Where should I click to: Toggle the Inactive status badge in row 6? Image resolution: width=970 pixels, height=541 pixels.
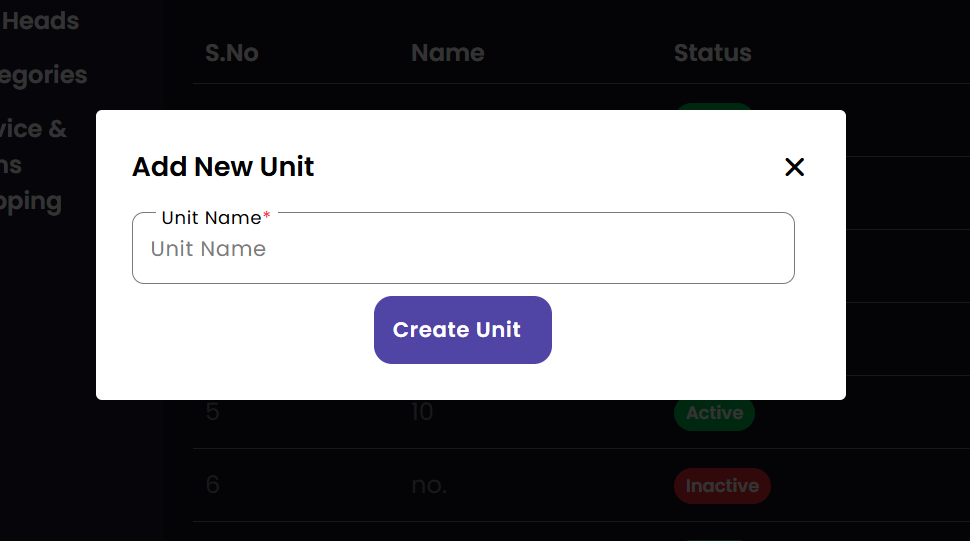(722, 486)
